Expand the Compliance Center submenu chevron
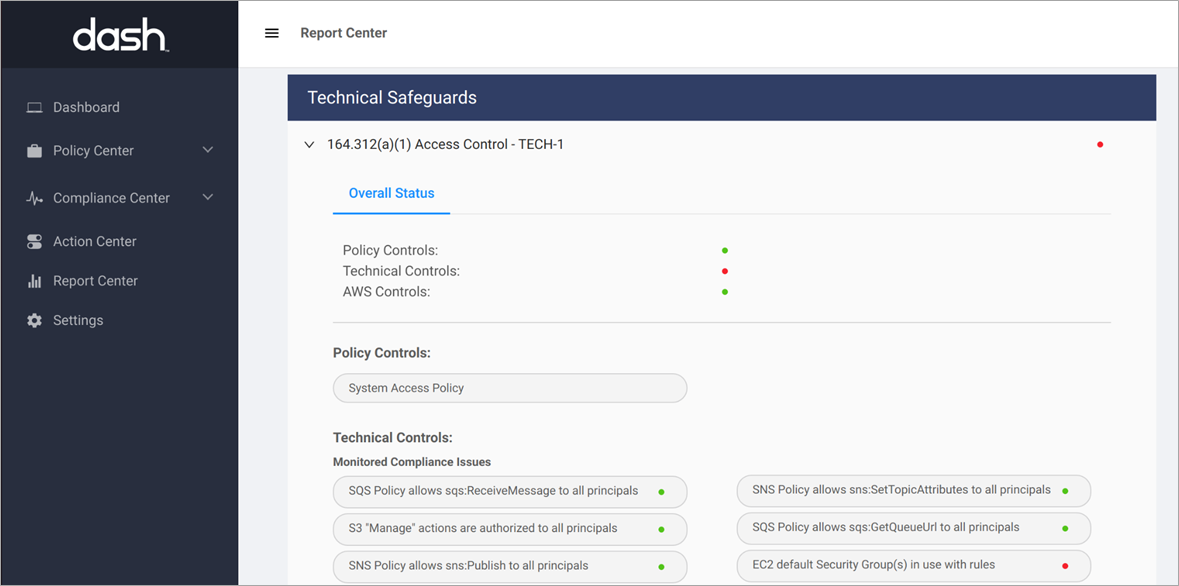This screenshot has width=1179, height=586. point(208,198)
